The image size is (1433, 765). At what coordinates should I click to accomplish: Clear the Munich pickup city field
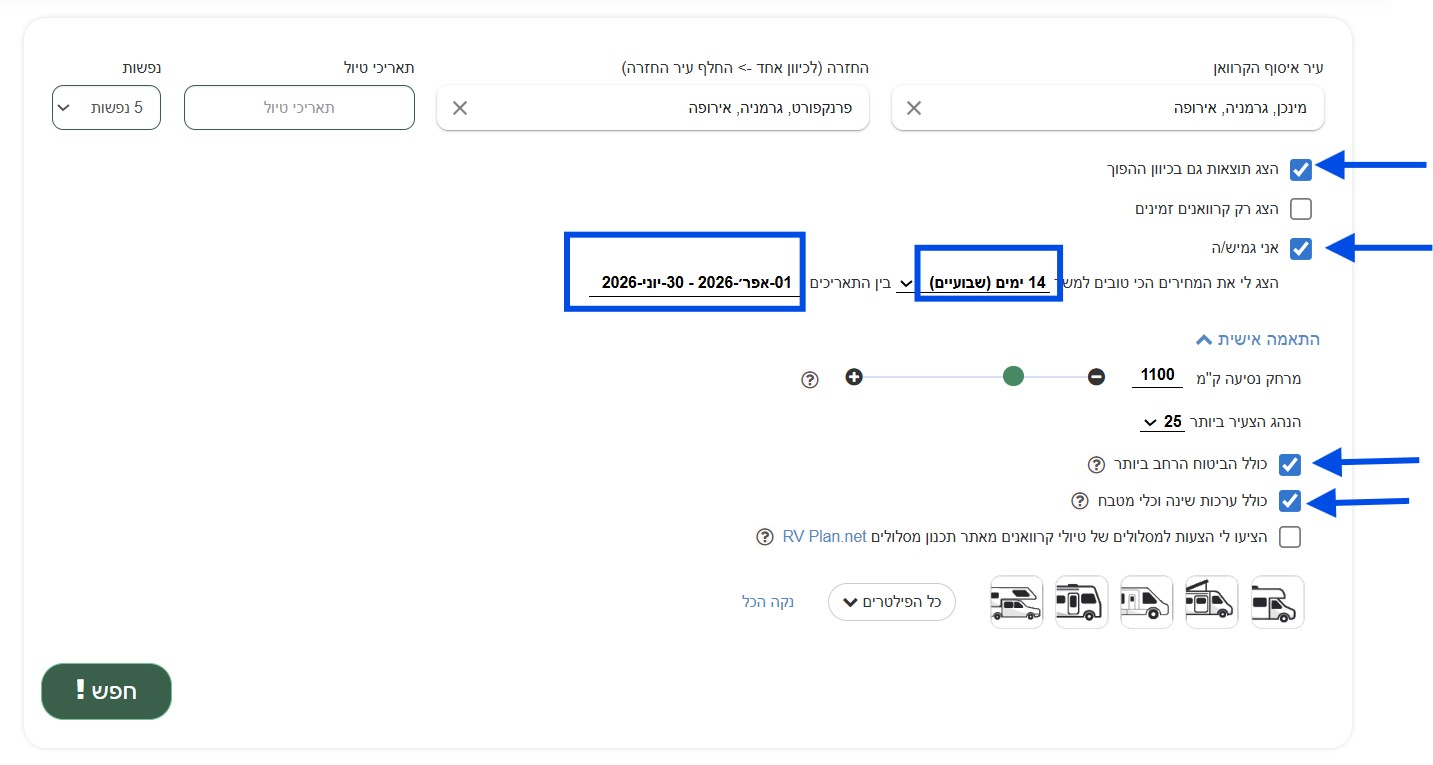(914, 108)
